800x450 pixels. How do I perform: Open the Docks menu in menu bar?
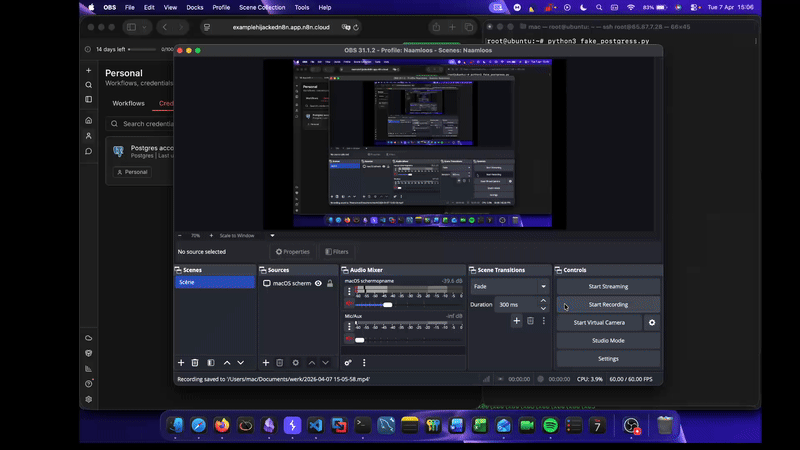point(194,7)
